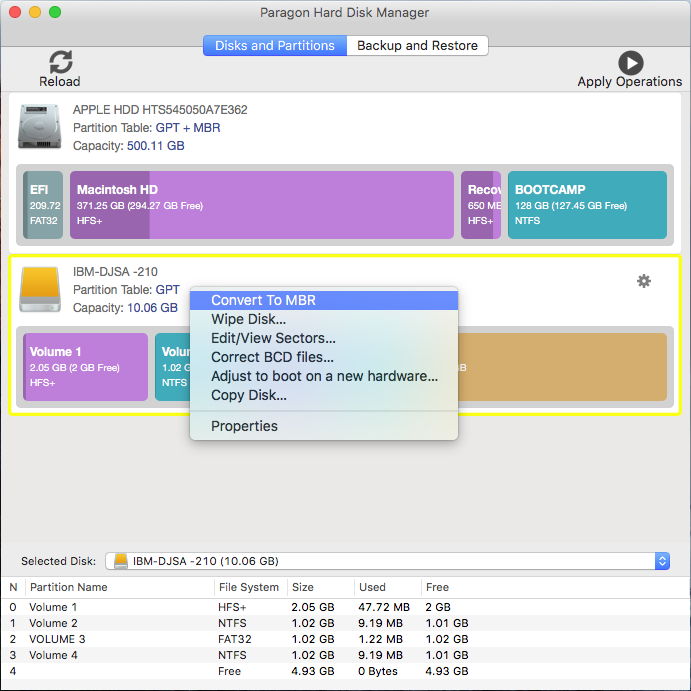Click the Reload icon
This screenshot has width=691, height=691.
[60, 62]
